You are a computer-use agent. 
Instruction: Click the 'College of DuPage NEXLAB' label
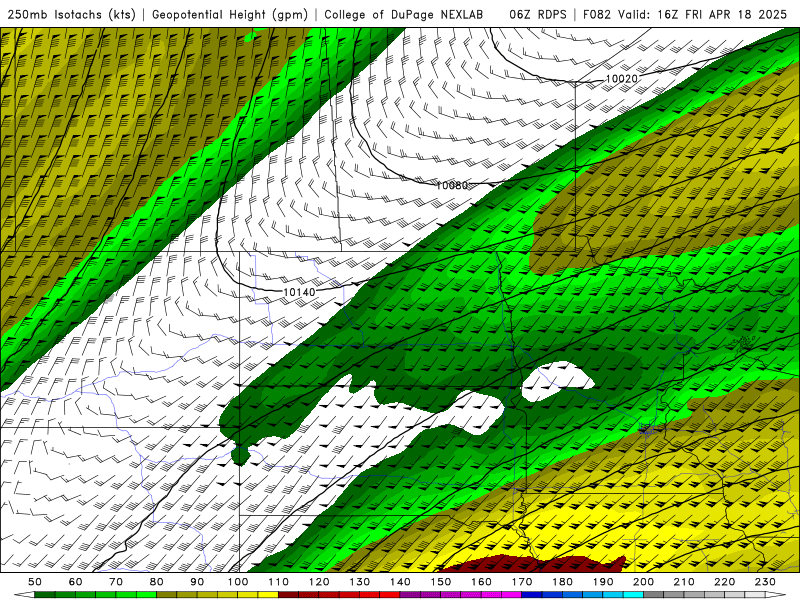click(x=404, y=14)
